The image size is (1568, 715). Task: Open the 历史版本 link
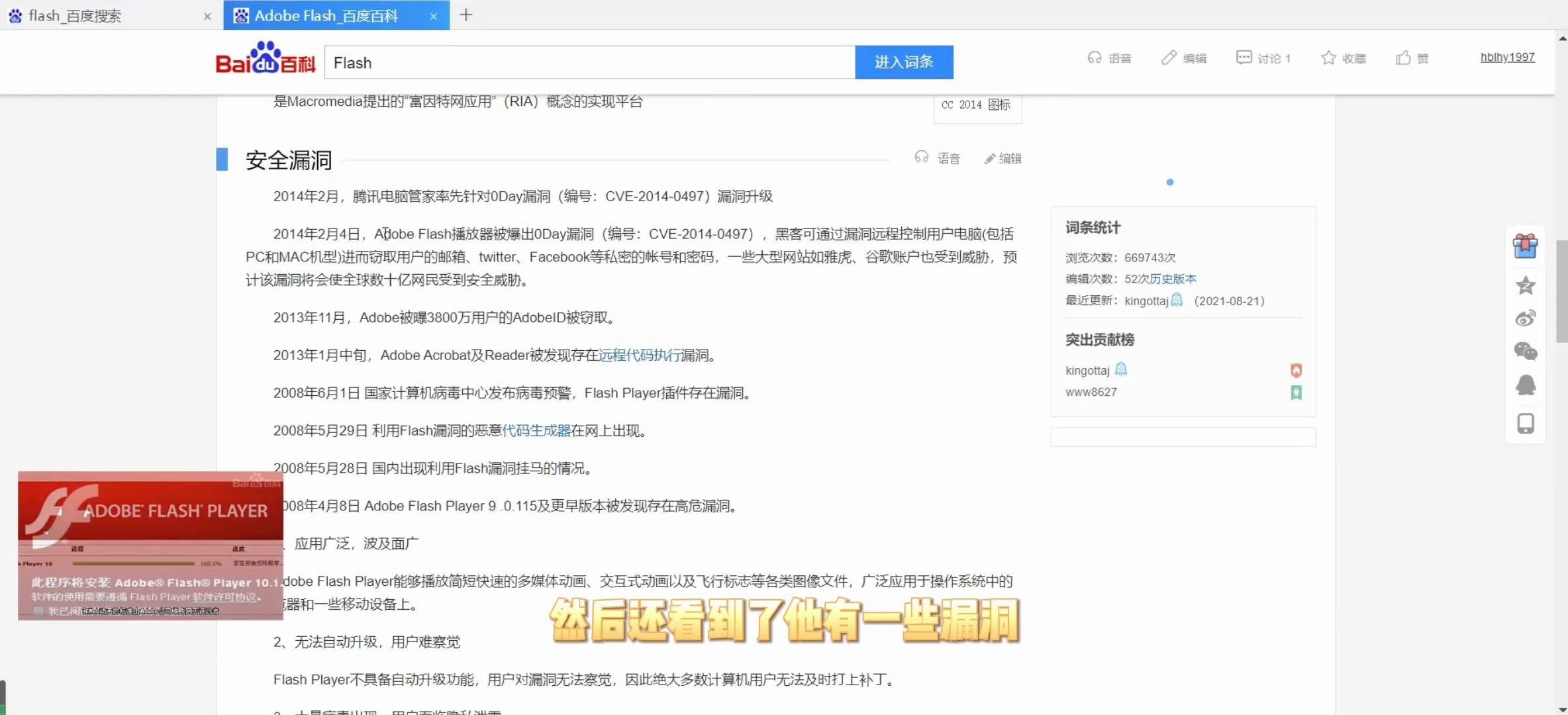tap(1173, 279)
